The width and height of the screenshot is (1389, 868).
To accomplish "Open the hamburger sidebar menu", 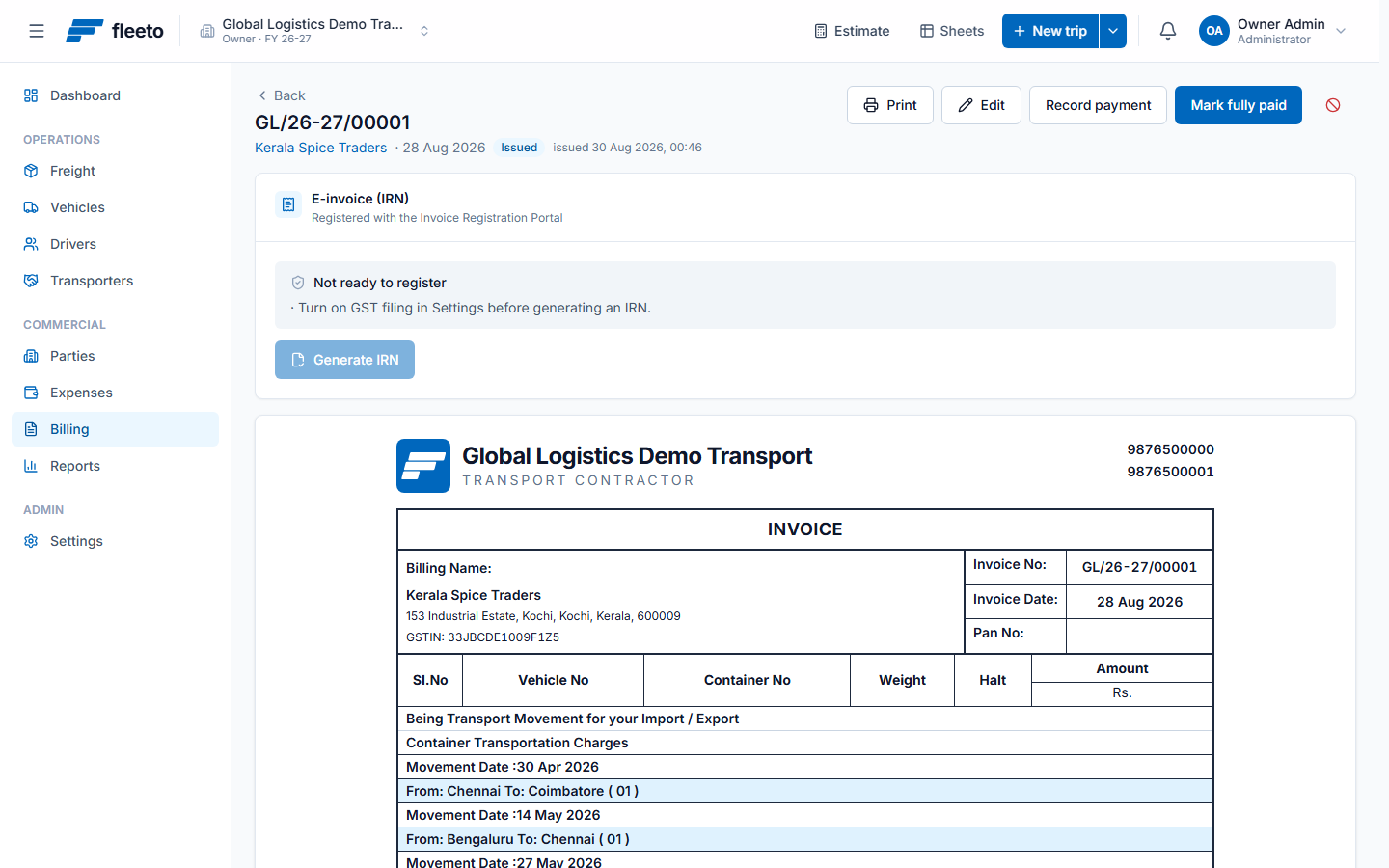I will click(37, 31).
